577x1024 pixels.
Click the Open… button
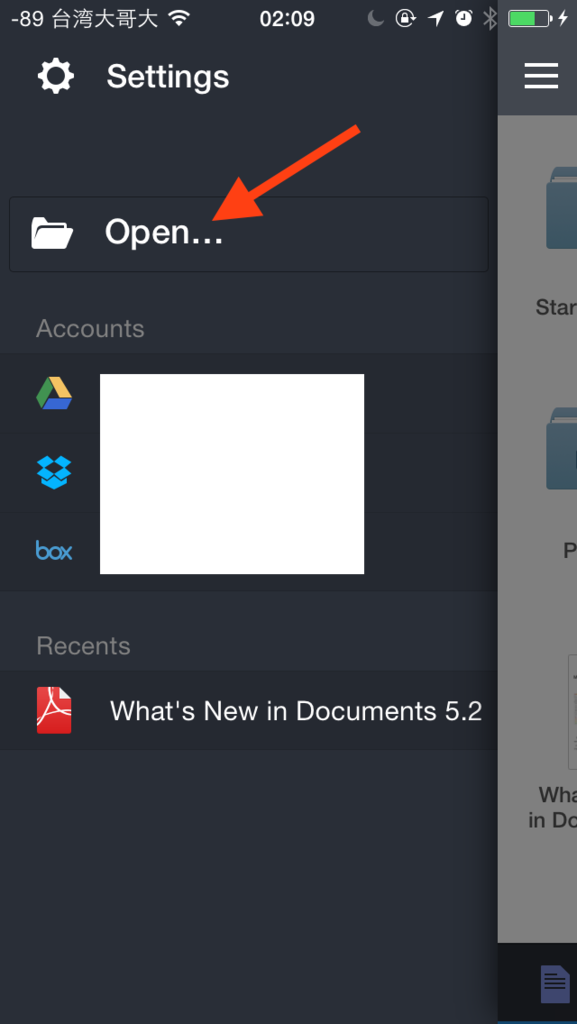[x=249, y=234]
